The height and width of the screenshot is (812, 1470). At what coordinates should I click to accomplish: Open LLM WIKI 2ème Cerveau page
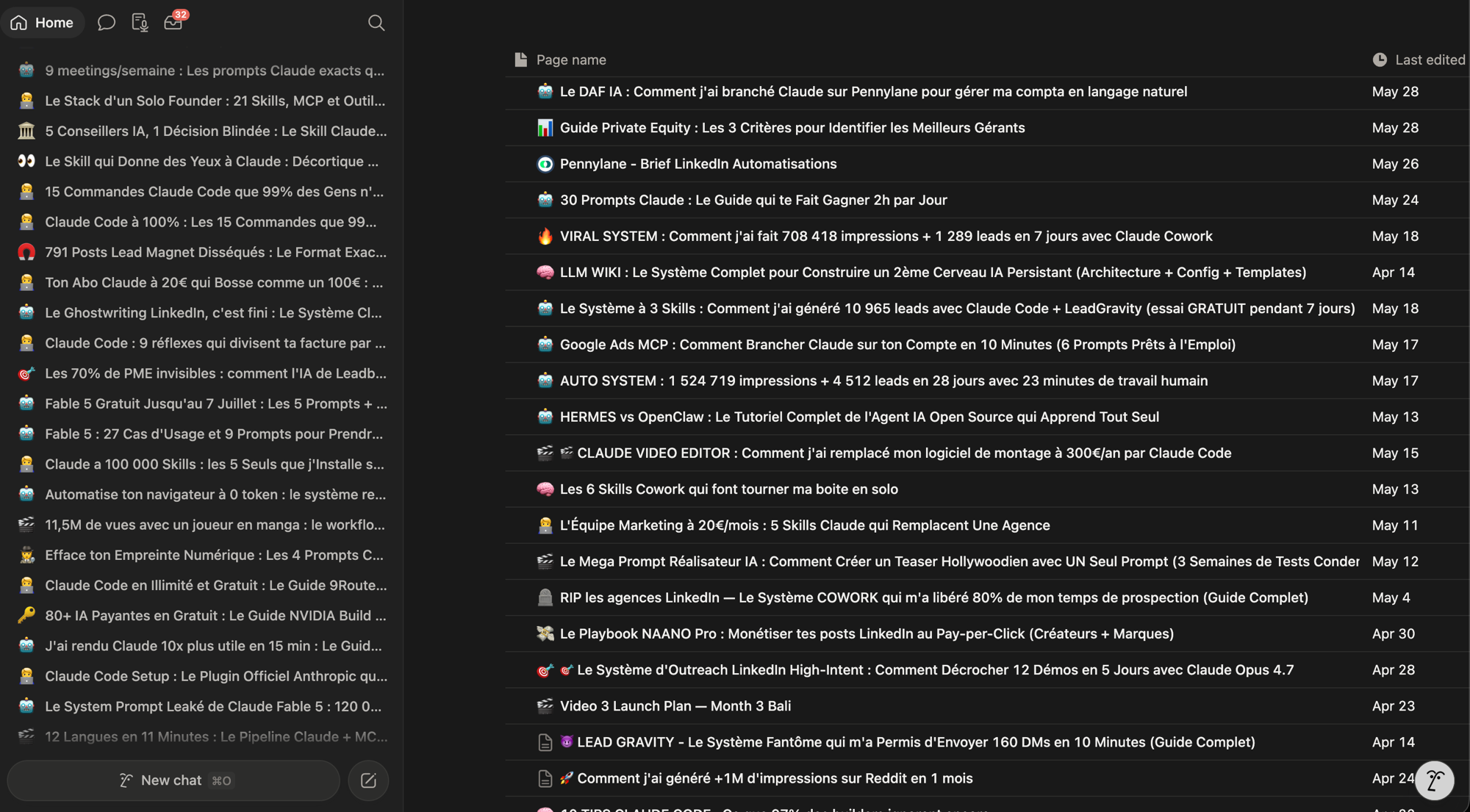tap(933, 272)
